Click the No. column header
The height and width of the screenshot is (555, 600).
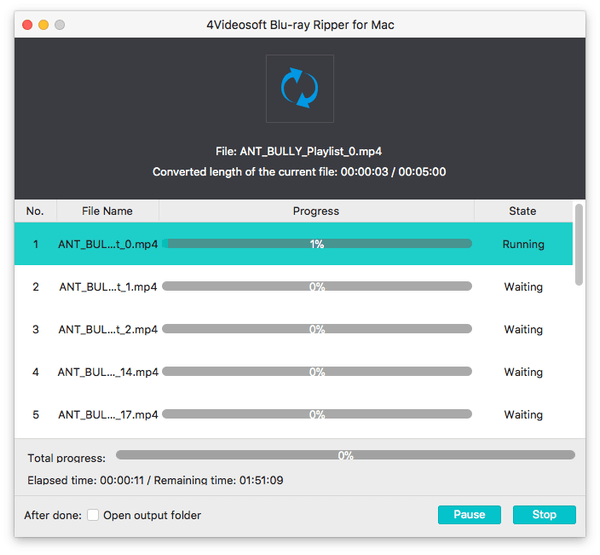tap(35, 211)
